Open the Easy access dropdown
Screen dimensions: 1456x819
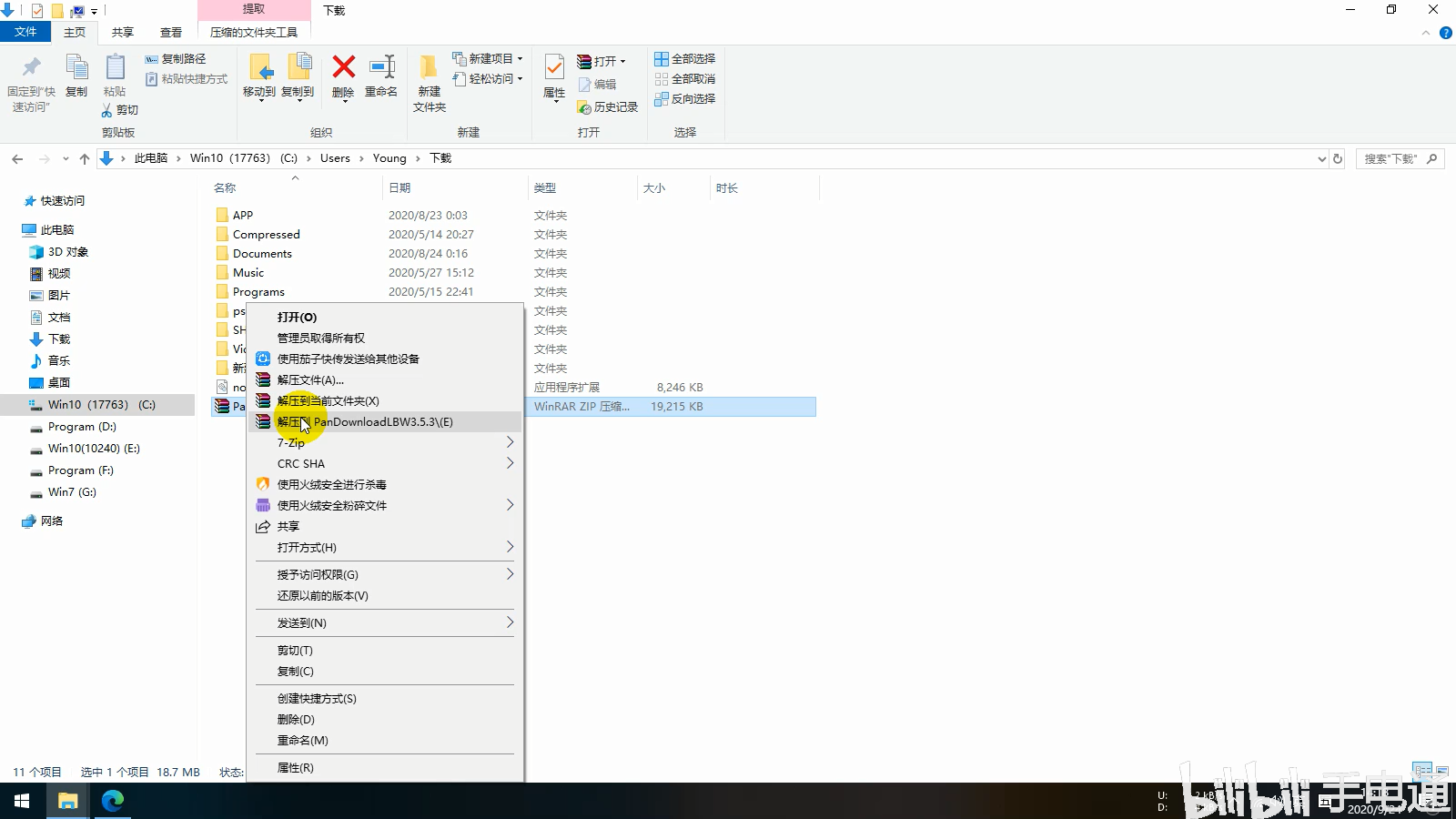click(x=489, y=79)
